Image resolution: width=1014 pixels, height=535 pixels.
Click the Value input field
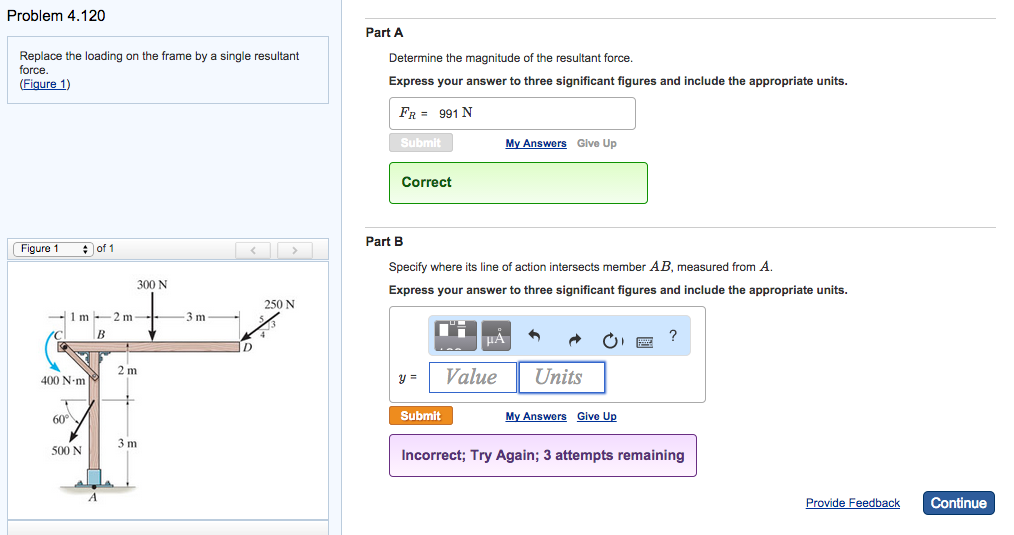point(472,377)
